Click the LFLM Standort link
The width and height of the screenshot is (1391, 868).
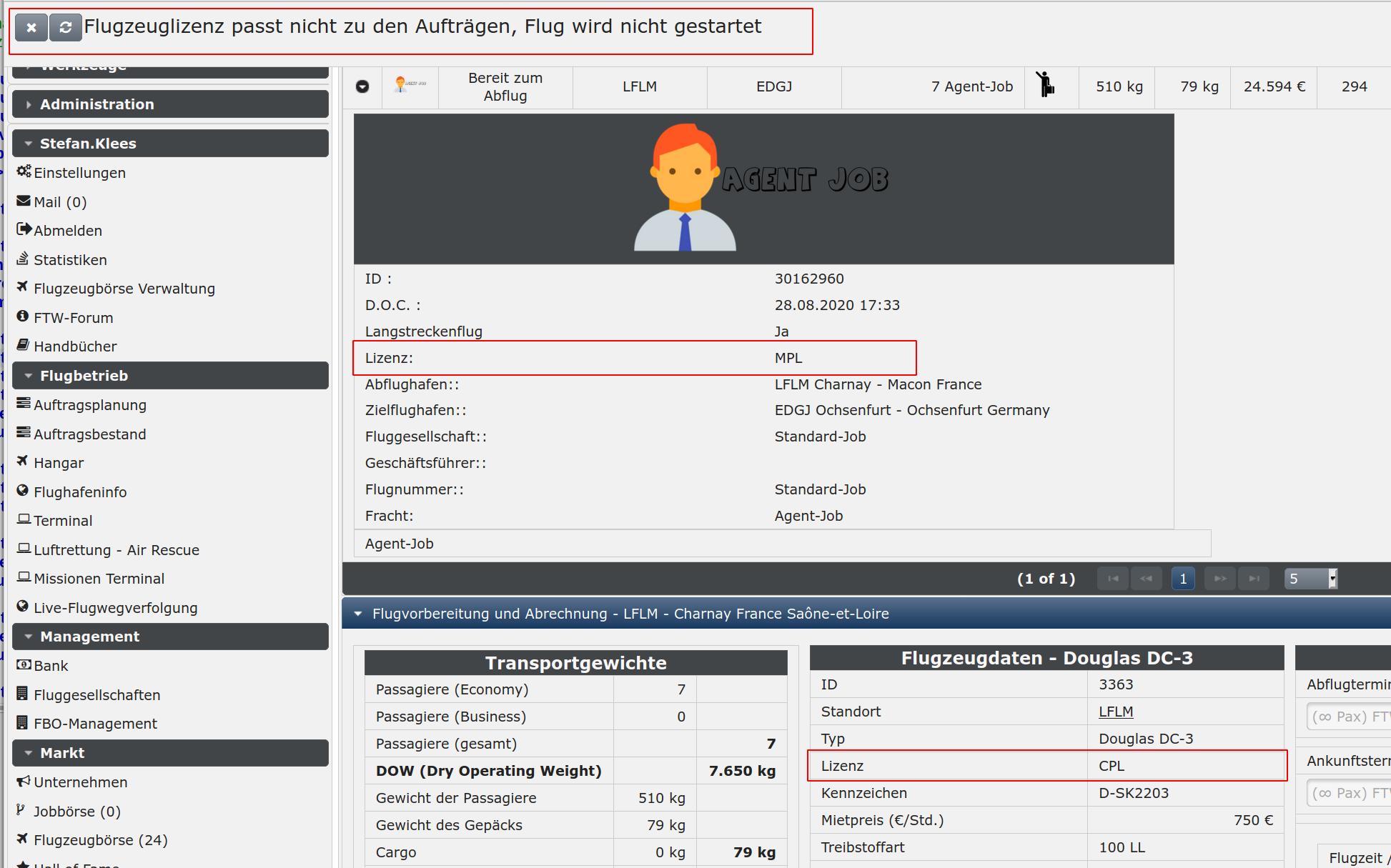pos(1115,712)
